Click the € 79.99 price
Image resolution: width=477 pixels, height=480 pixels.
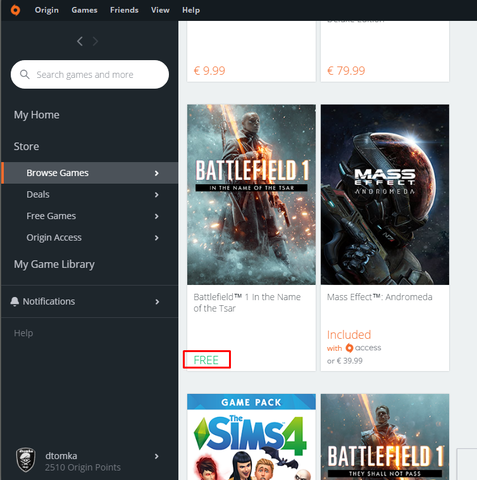(x=346, y=71)
